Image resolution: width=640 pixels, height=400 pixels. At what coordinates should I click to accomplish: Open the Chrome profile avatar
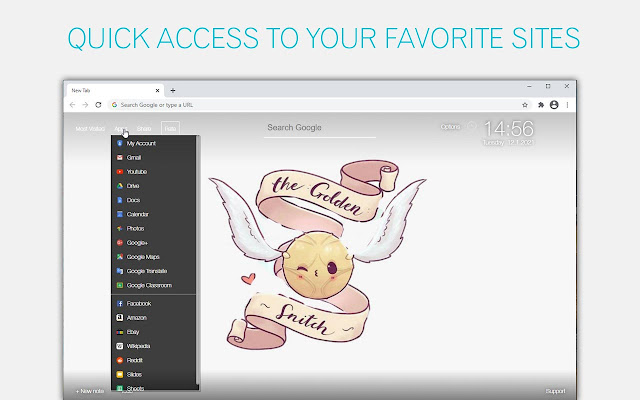click(x=554, y=105)
